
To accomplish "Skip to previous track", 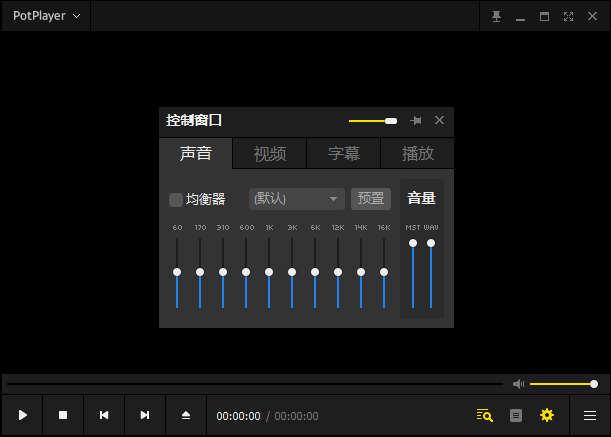I will tap(104, 415).
